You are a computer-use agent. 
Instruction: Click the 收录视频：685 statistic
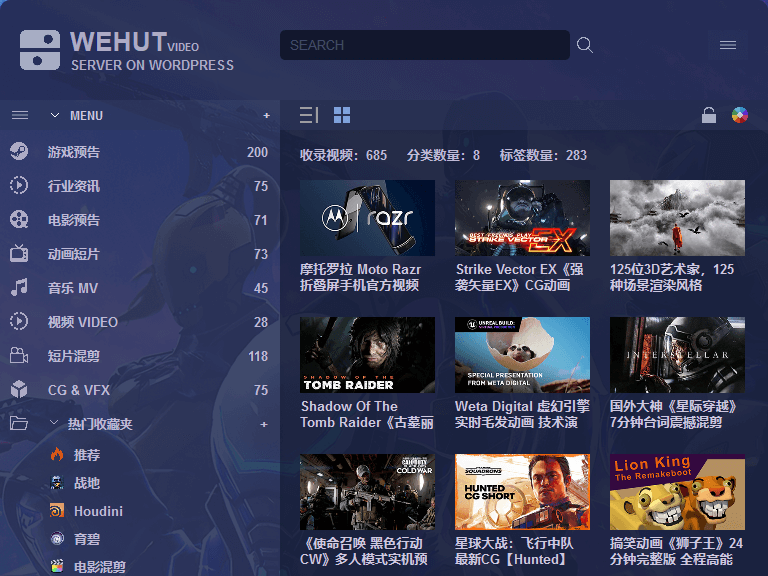(x=343, y=155)
